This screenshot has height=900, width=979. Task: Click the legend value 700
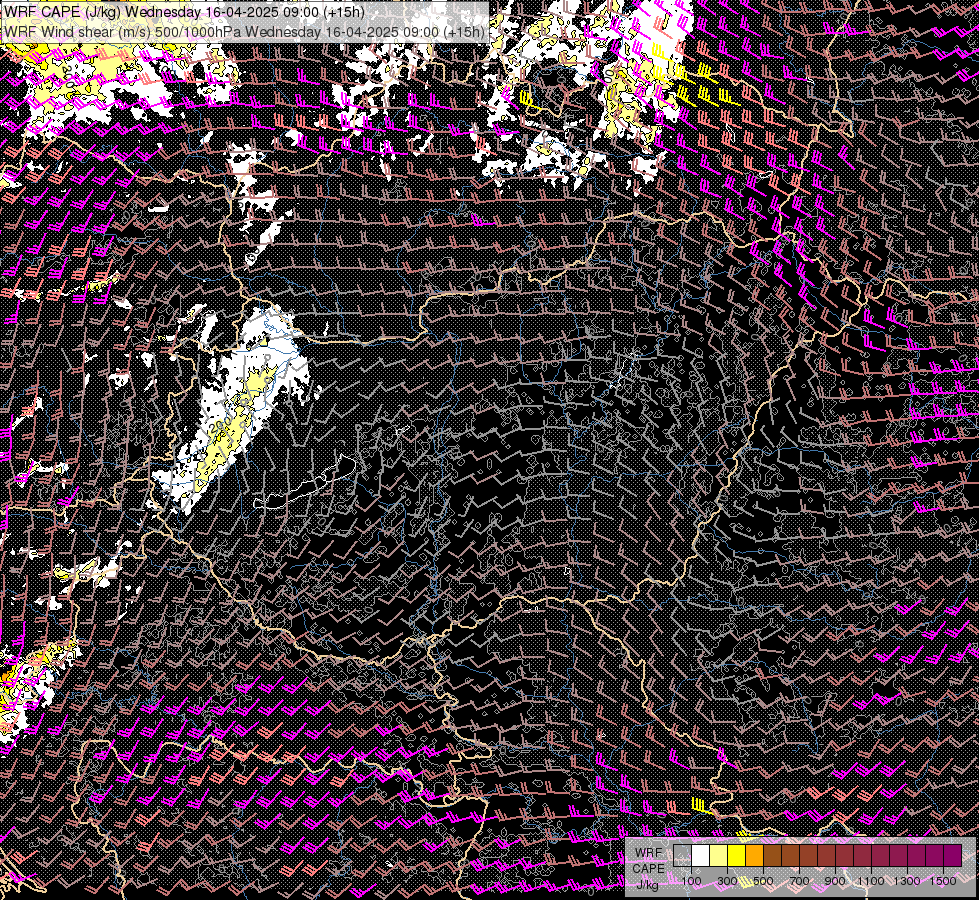800,881
